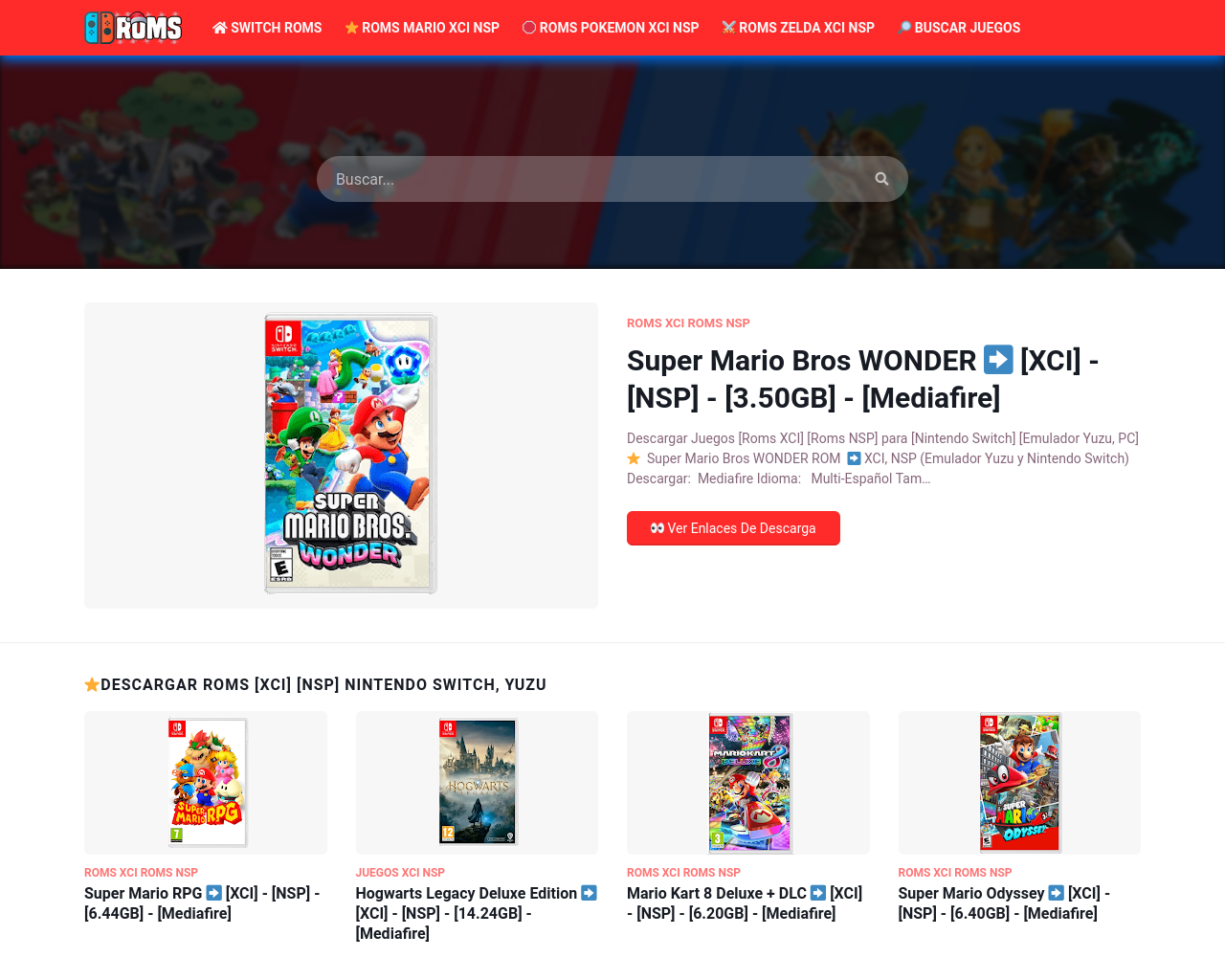Click Ver Enlaces De Descarga button

pos(733,528)
